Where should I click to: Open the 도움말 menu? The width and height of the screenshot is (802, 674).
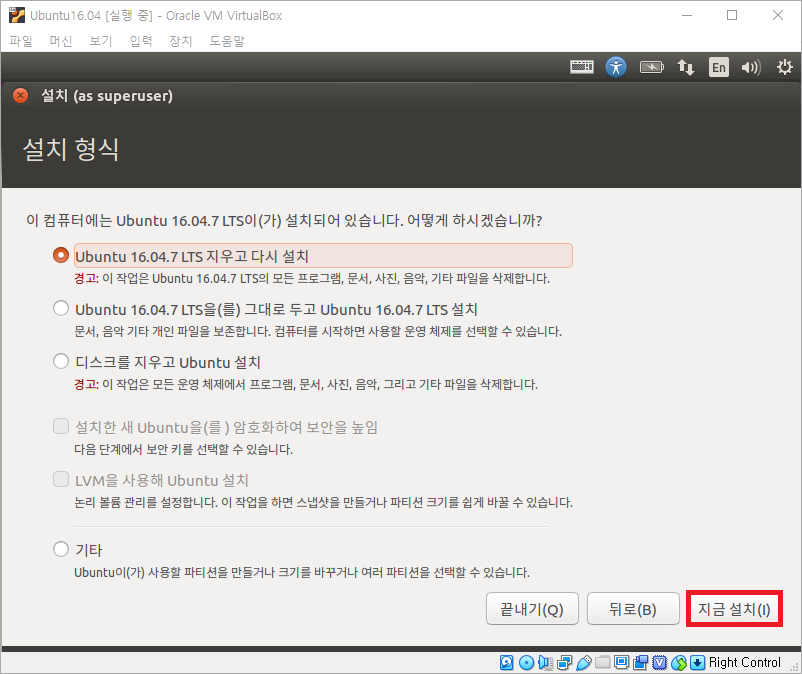pos(227,41)
